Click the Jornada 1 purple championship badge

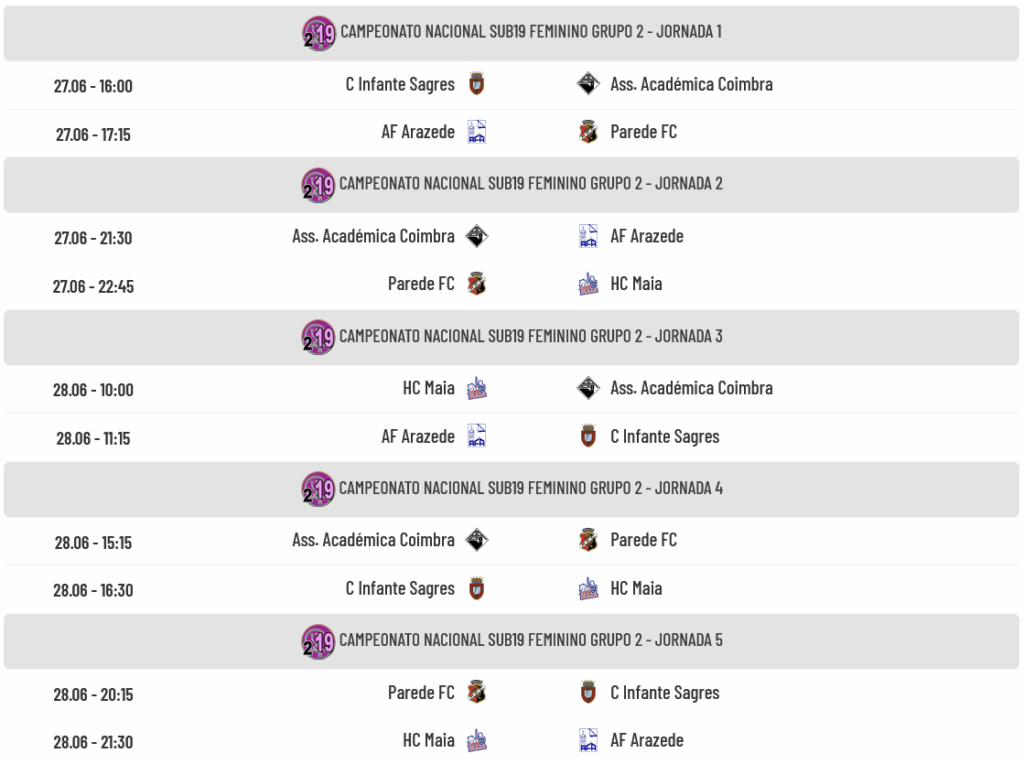pos(319,33)
